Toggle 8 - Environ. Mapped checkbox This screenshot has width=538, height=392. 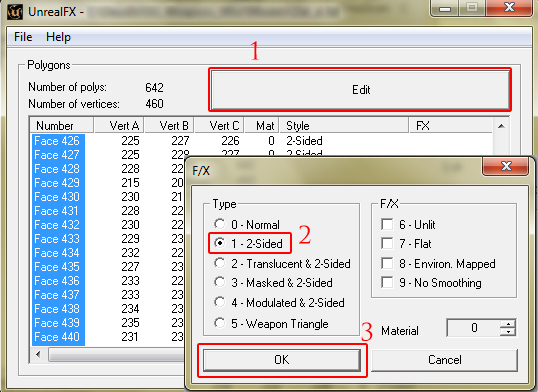point(387,263)
